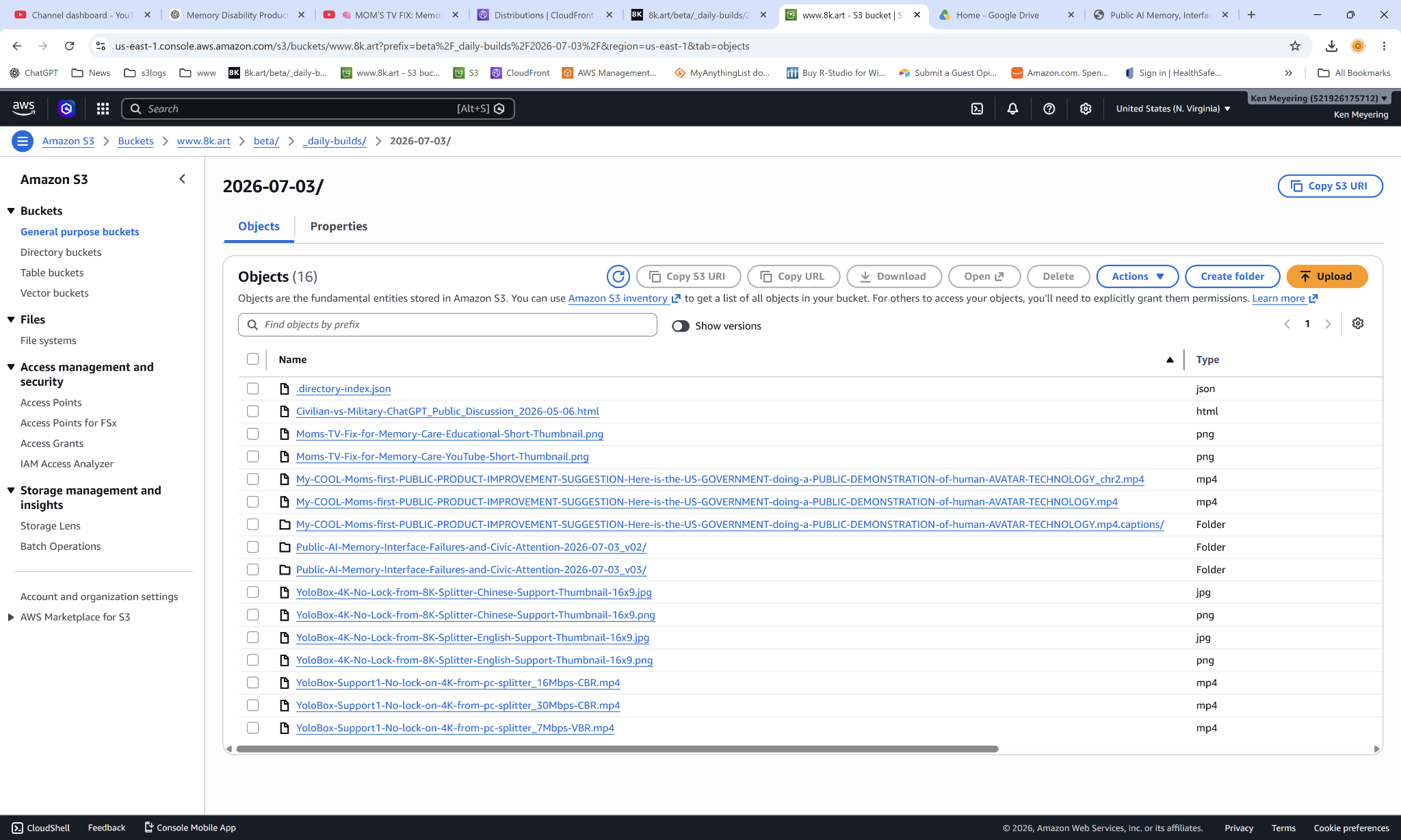The image size is (1401, 840).
Task: View site information icon in address bar
Action: (x=101, y=46)
